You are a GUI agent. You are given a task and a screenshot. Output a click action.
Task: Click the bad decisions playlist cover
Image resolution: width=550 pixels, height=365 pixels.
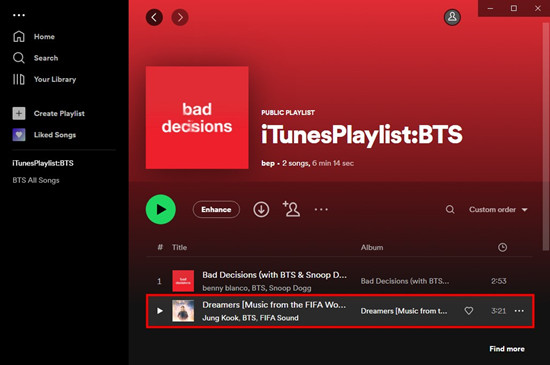pyautogui.click(x=197, y=118)
